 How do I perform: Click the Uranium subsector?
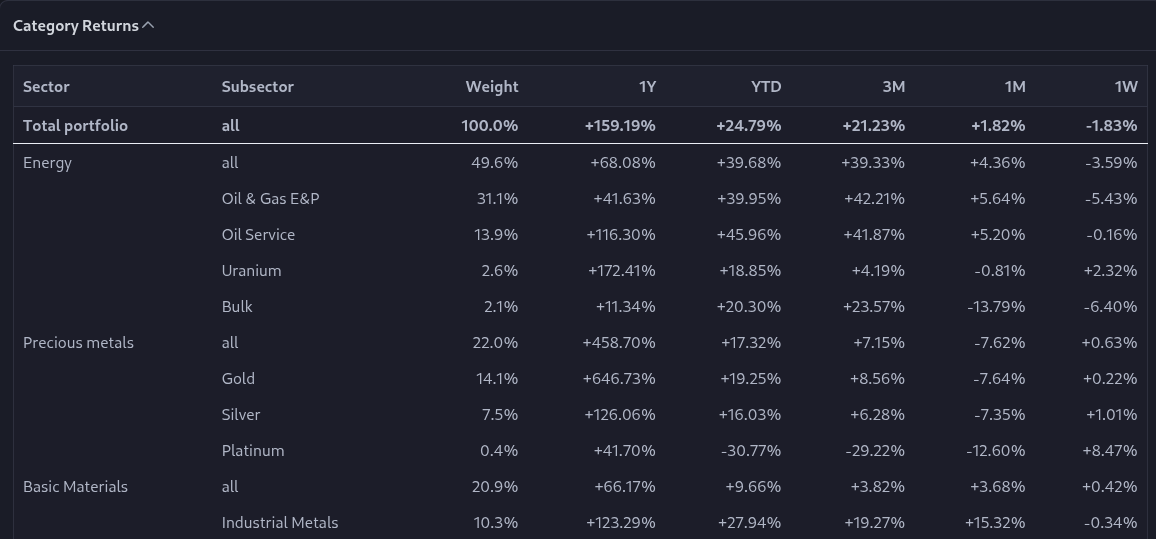[x=251, y=271]
